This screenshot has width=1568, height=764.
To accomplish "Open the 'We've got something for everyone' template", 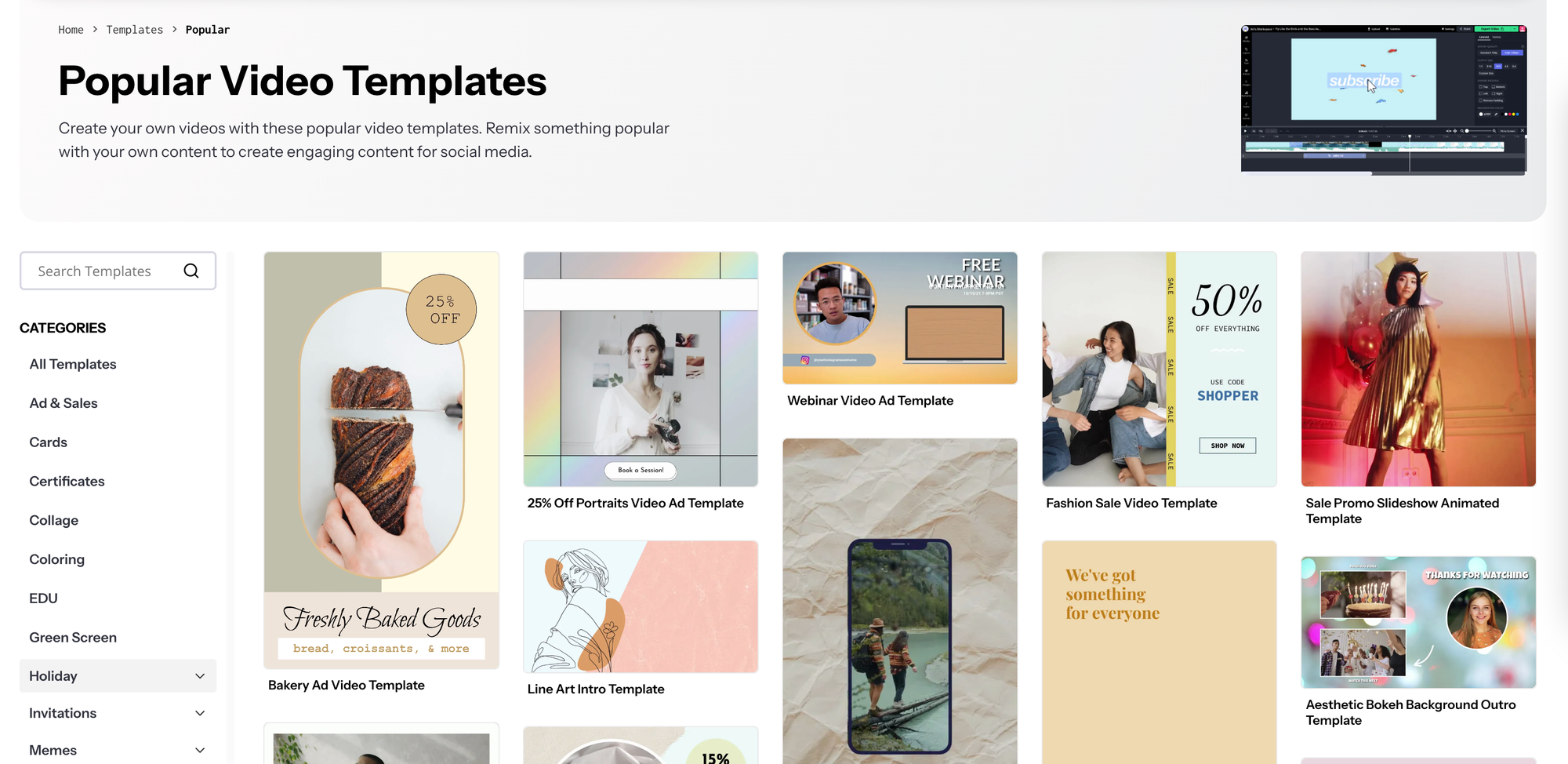I will [1160, 652].
